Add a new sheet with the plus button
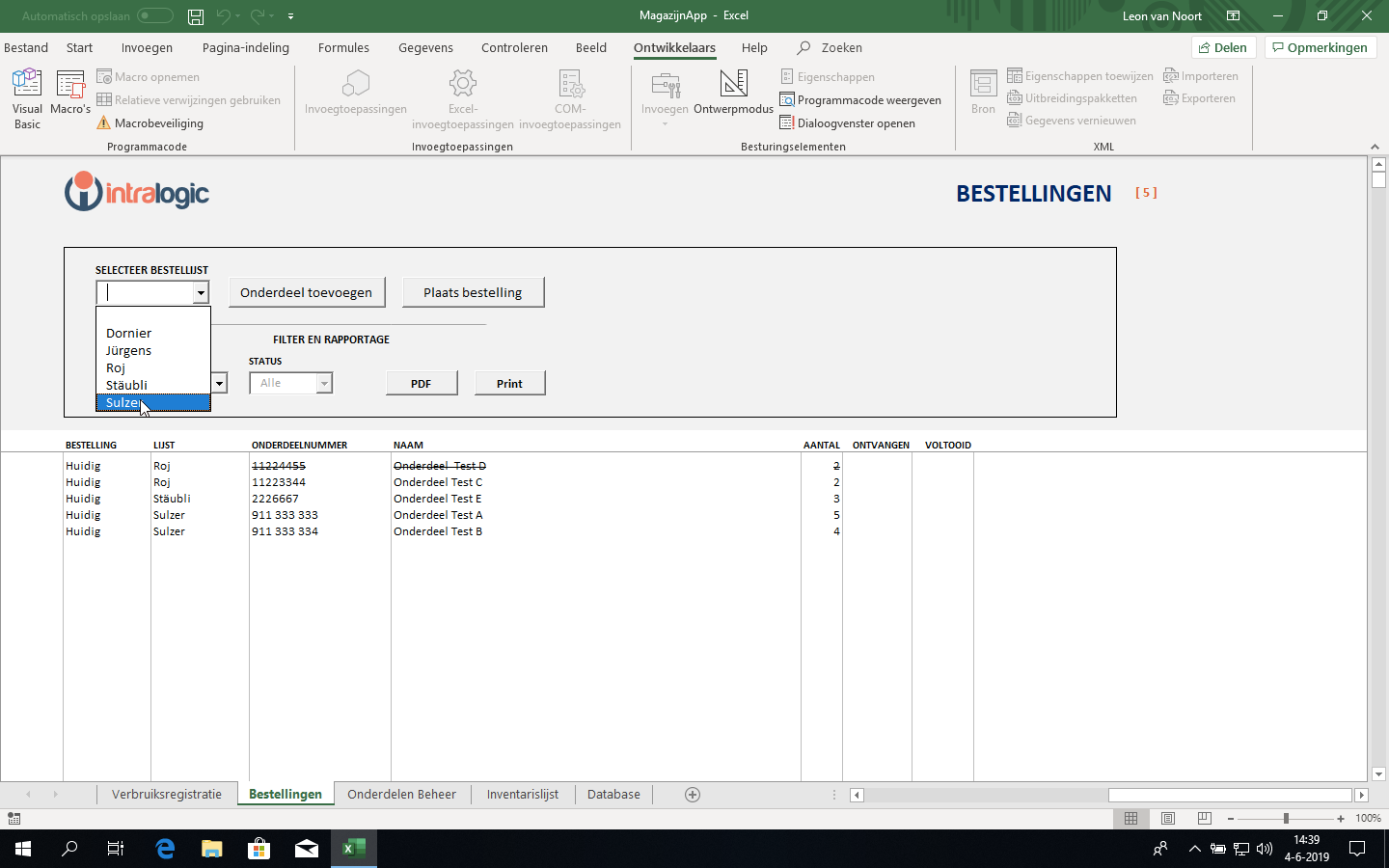Viewport: 1389px width, 868px height. point(693,795)
